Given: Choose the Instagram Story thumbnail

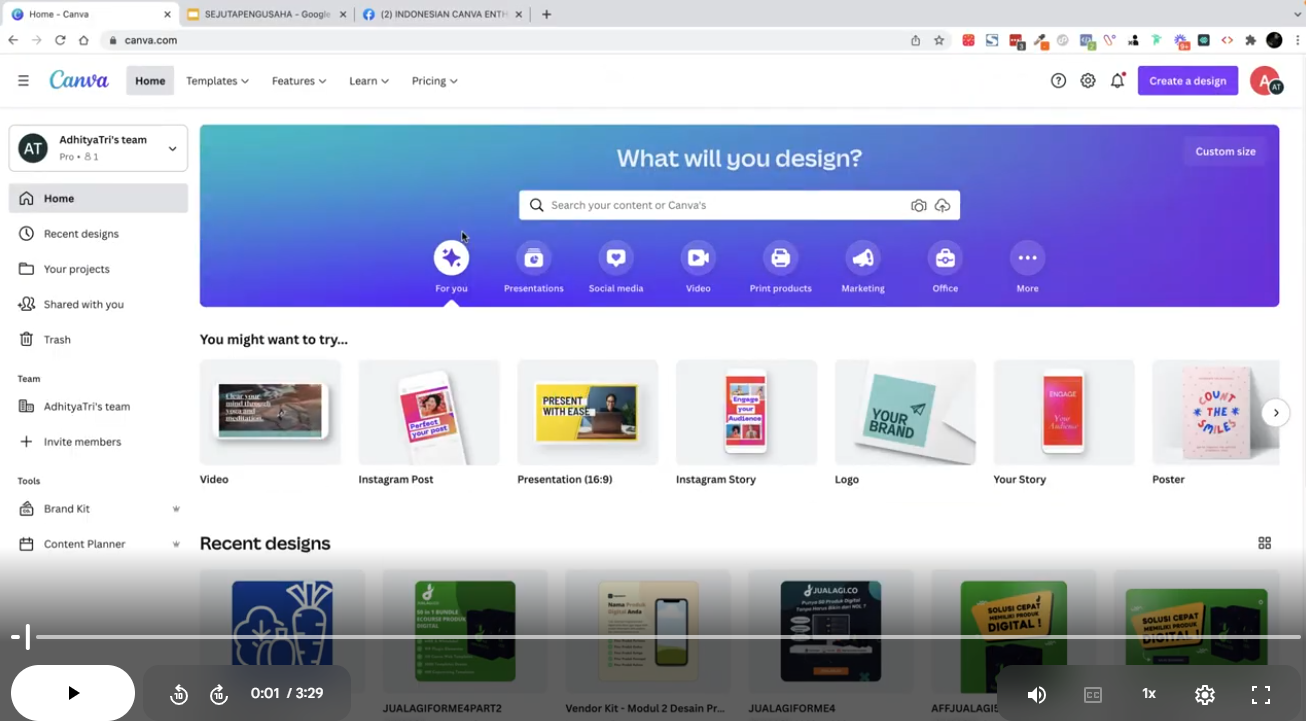Looking at the screenshot, I should click(746, 412).
